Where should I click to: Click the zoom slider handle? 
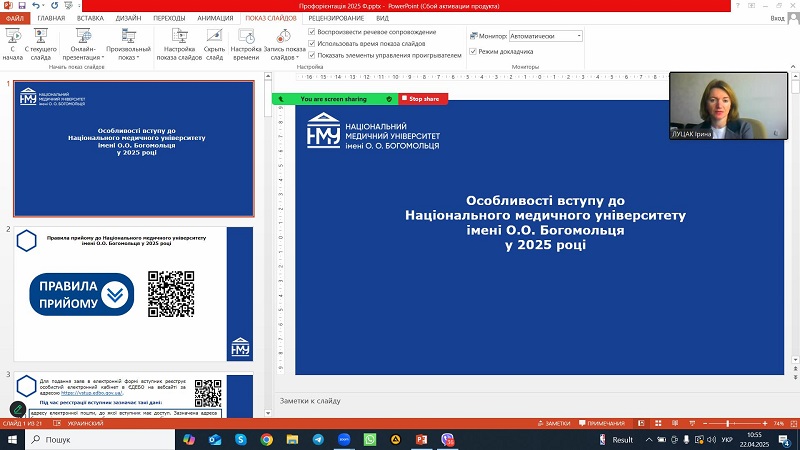(728, 423)
